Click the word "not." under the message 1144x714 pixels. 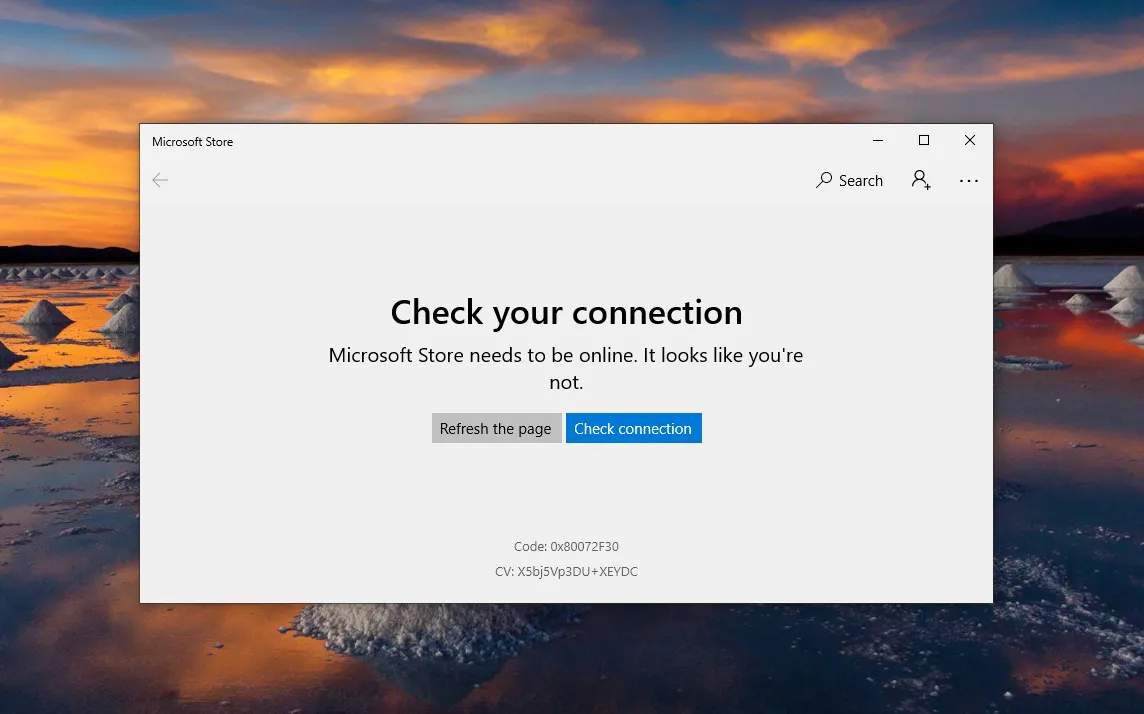[x=566, y=382]
